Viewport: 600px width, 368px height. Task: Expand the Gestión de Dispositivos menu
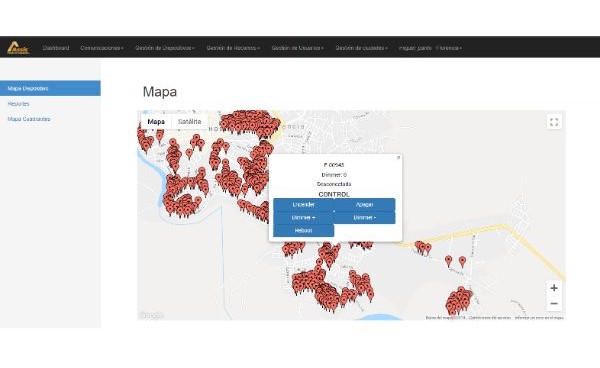165,48
